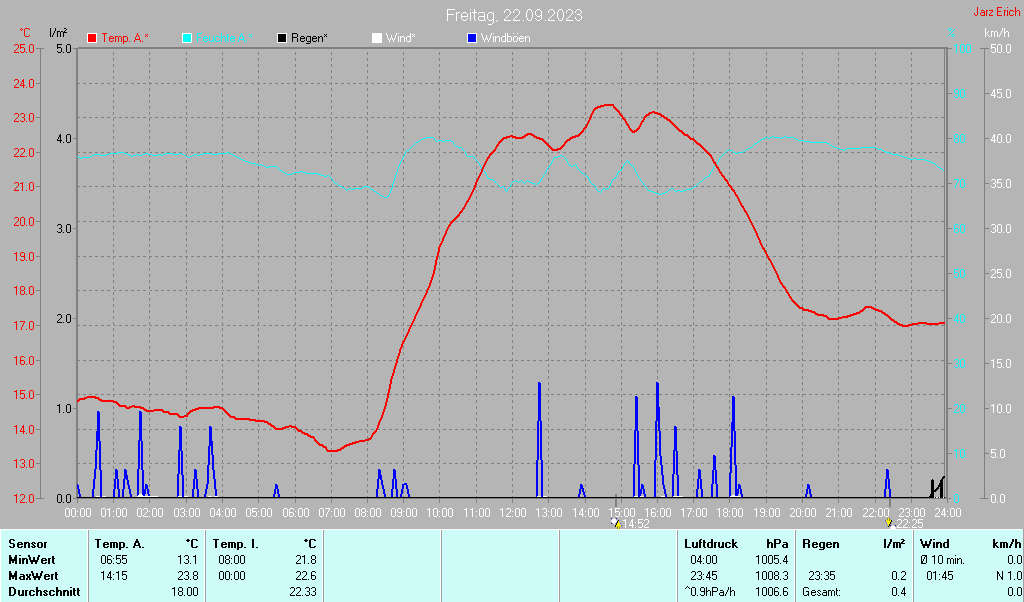1024x602 pixels.
Task: Click the 'Ø 10 min.' wind label
Action: 942,560
